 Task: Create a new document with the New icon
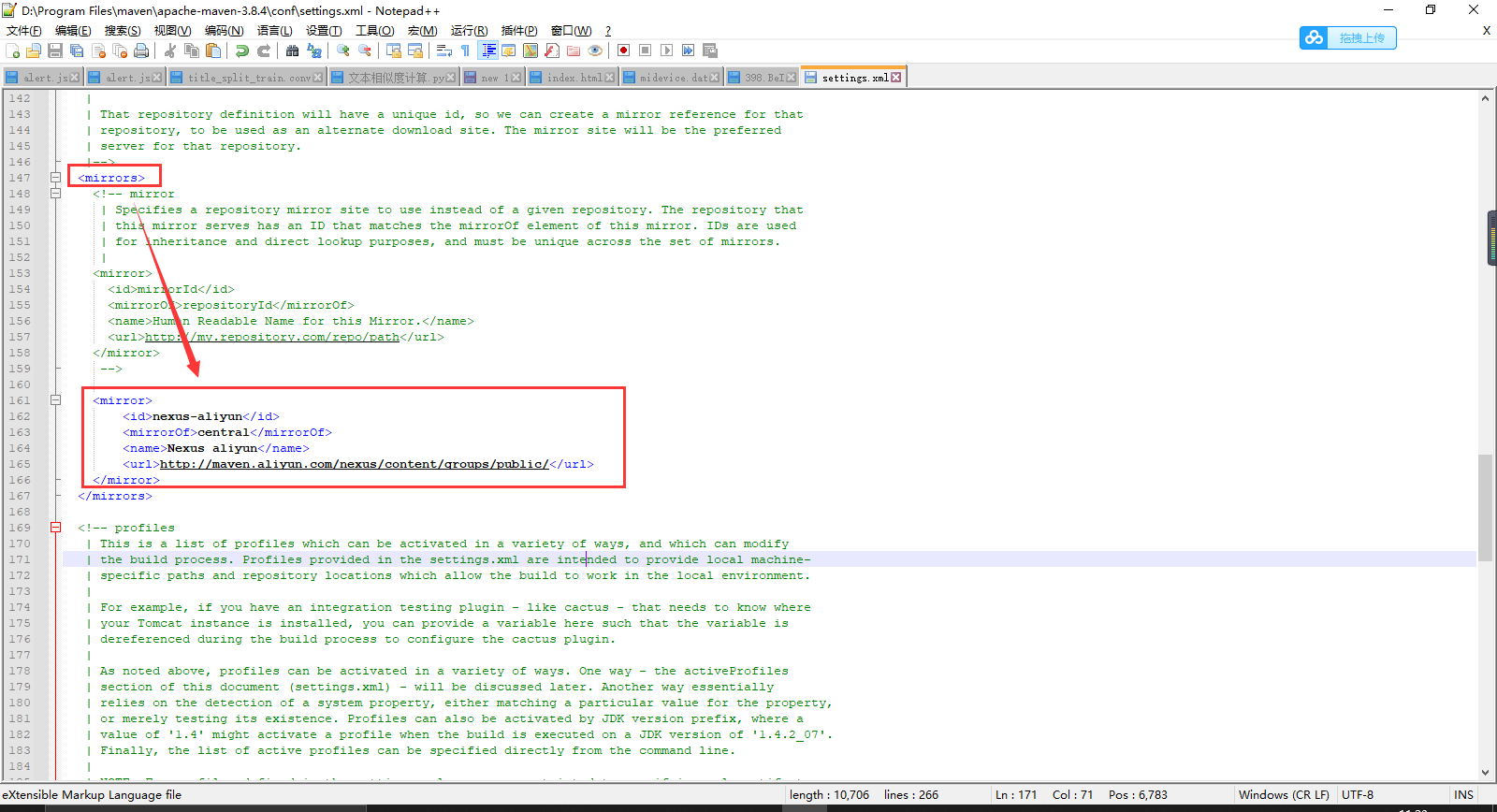pos(12,51)
